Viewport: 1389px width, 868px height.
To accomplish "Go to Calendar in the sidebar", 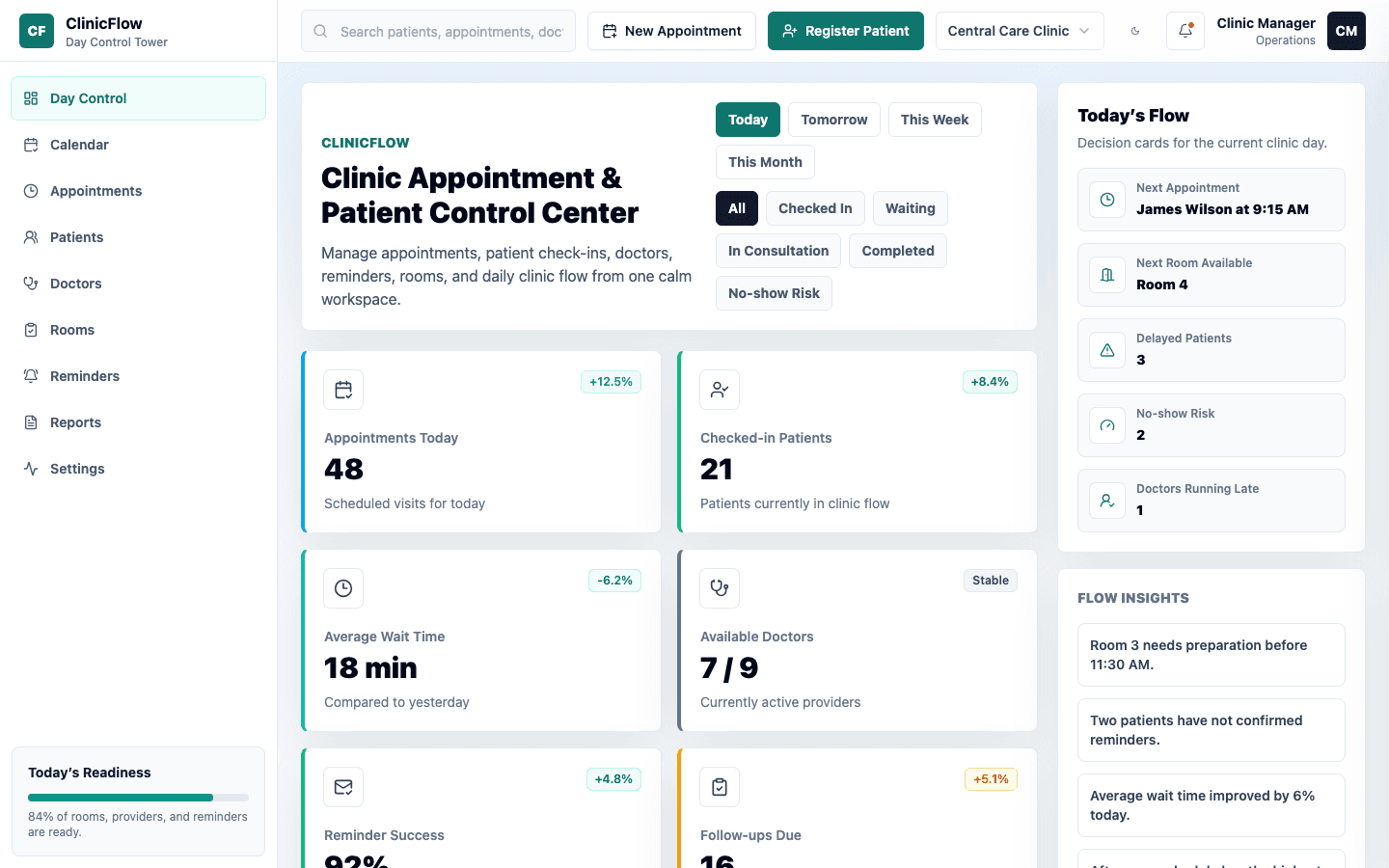I will [x=138, y=145].
